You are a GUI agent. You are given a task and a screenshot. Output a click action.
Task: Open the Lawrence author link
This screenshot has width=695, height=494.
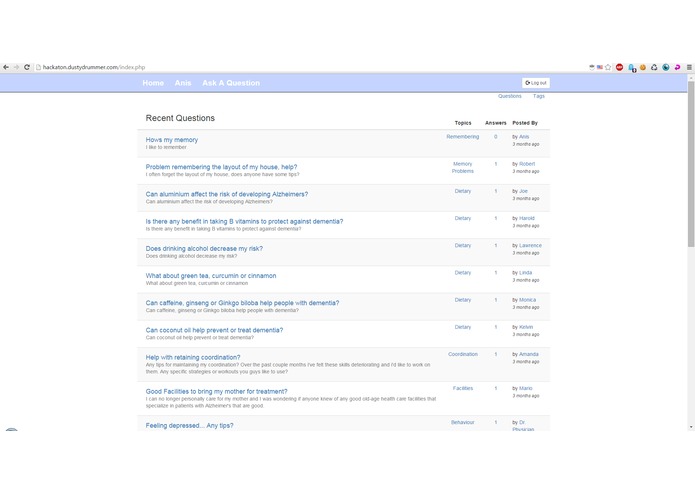[530, 245]
